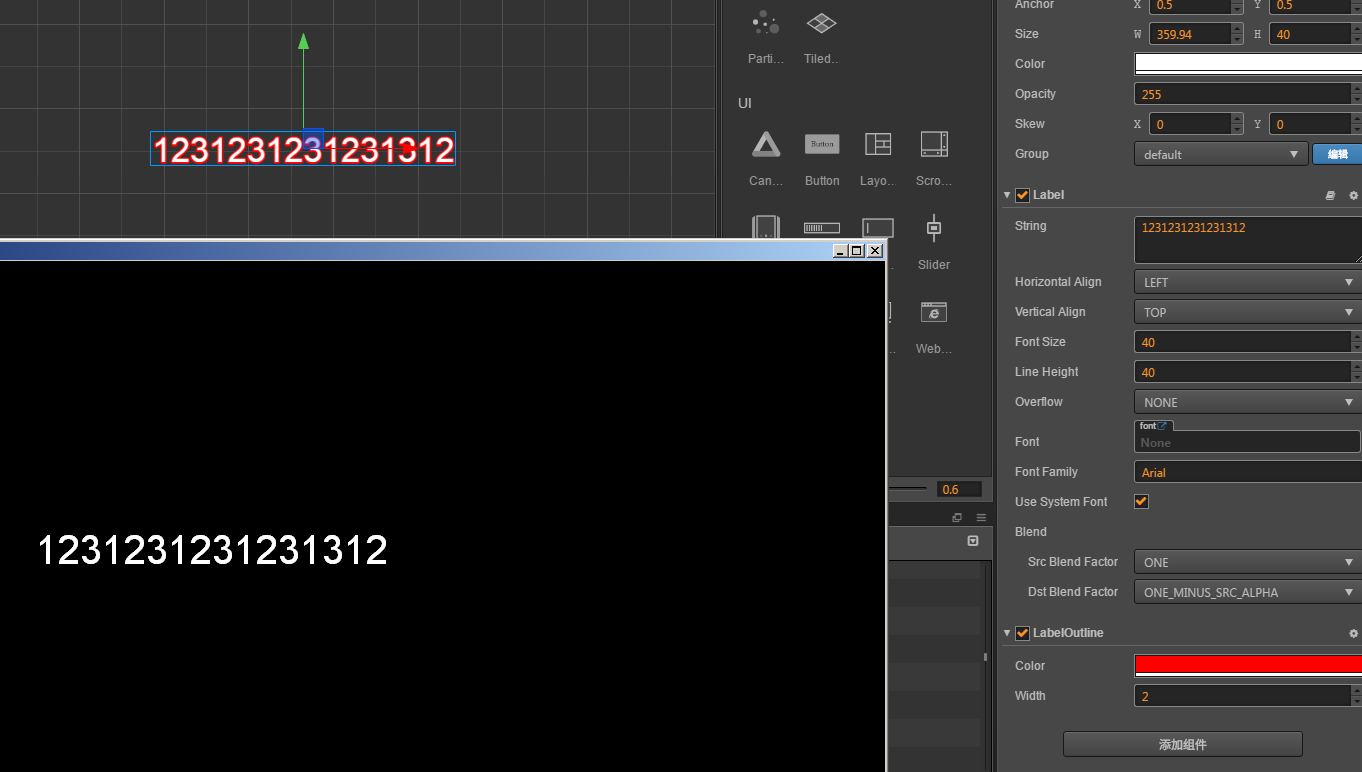Click the Opacity property label
The image size is (1362, 772).
(1035, 94)
